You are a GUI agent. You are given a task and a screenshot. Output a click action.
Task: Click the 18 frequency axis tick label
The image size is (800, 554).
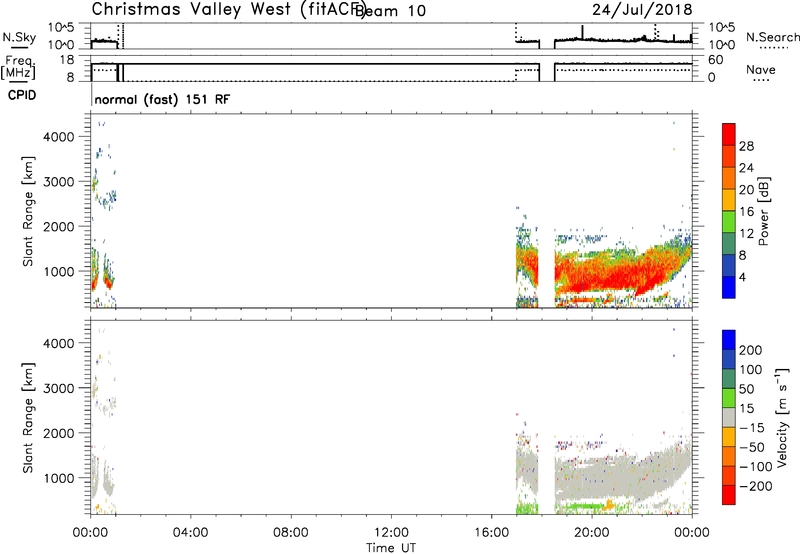pyautogui.click(x=67, y=60)
